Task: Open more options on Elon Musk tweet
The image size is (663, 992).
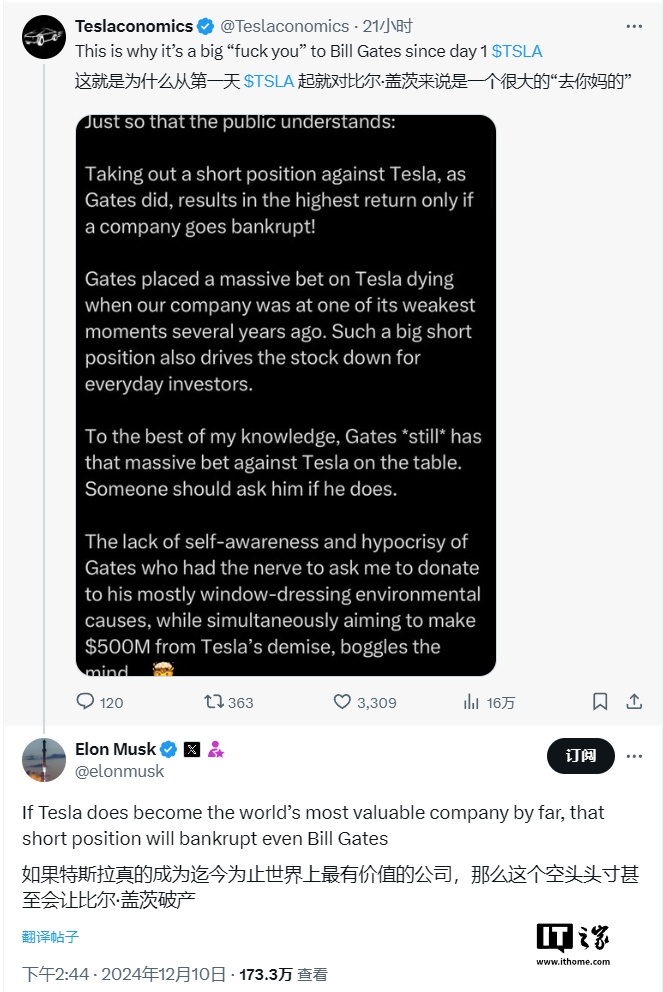Action: (634, 756)
